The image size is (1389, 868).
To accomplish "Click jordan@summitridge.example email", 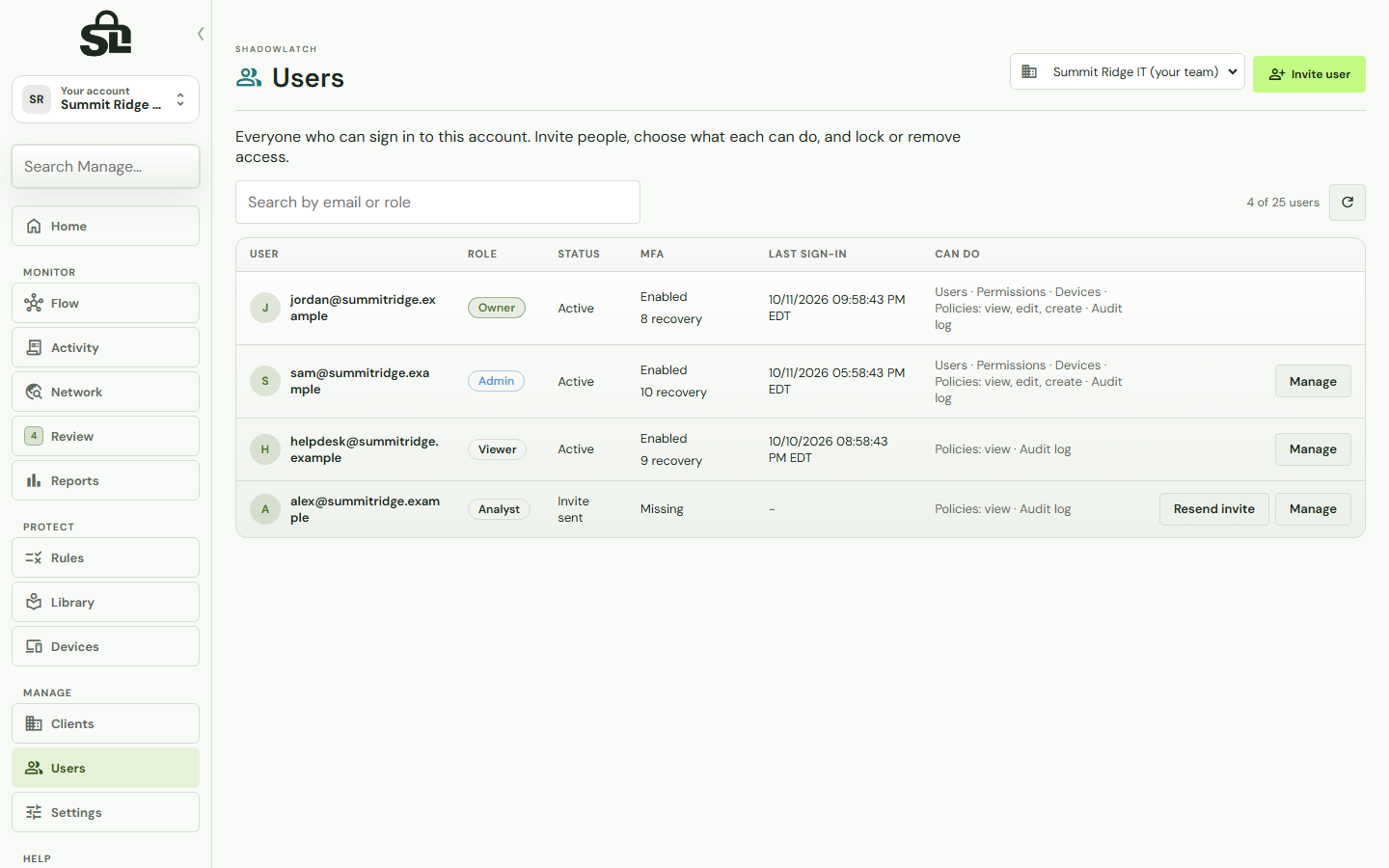I will click(x=363, y=308).
